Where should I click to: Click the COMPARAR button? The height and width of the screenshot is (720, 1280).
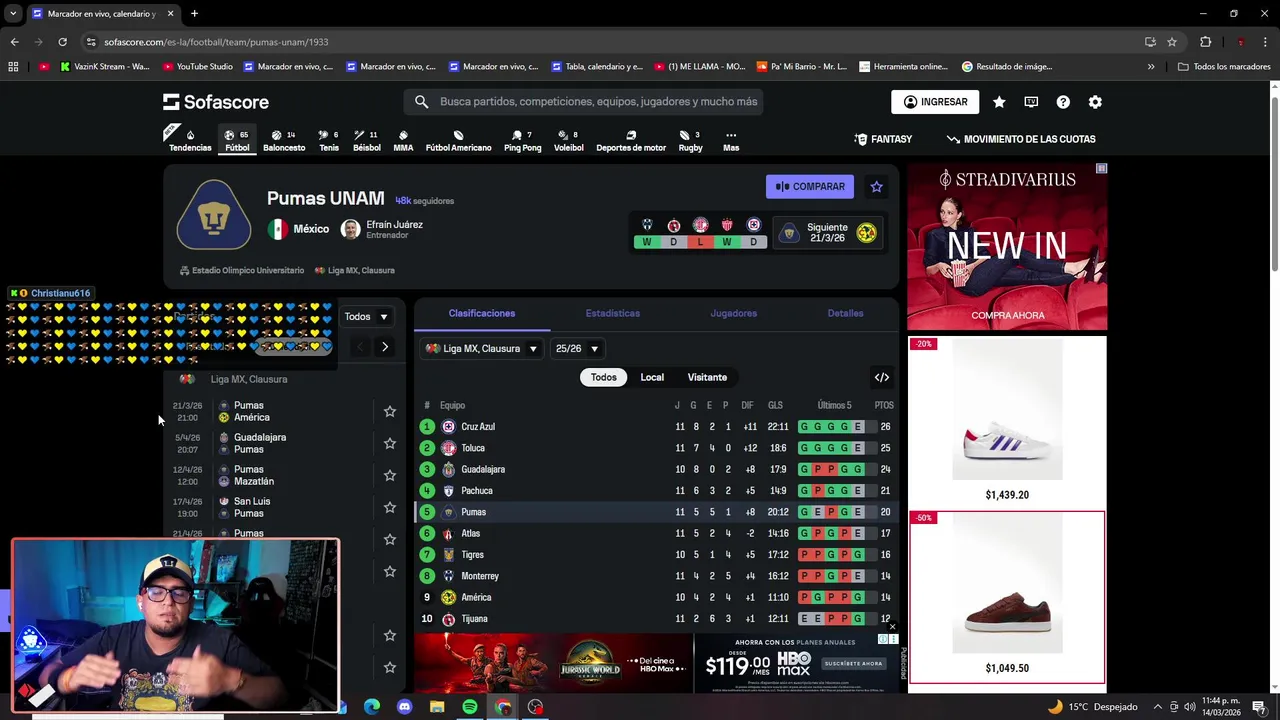pos(810,186)
